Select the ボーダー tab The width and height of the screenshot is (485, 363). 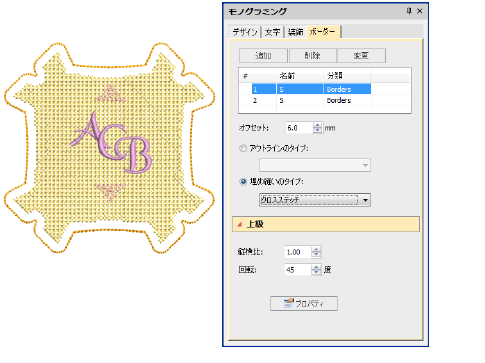point(323,32)
